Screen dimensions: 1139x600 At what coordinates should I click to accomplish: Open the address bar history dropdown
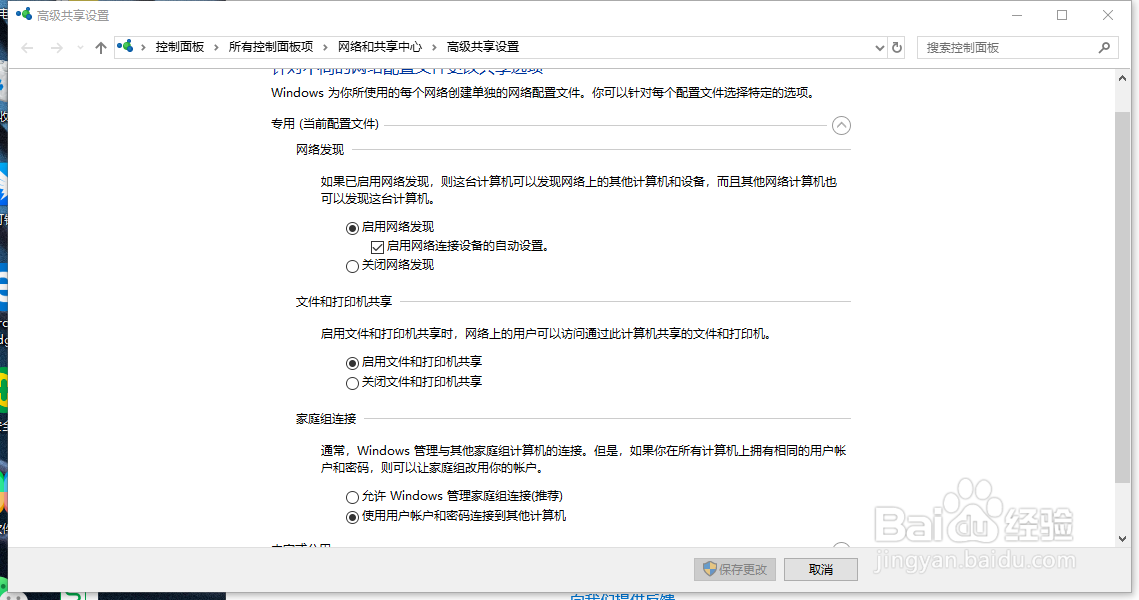tap(879, 48)
